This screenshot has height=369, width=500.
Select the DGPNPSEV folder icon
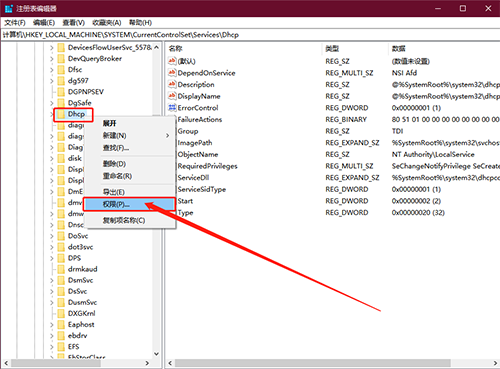tap(61, 92)
